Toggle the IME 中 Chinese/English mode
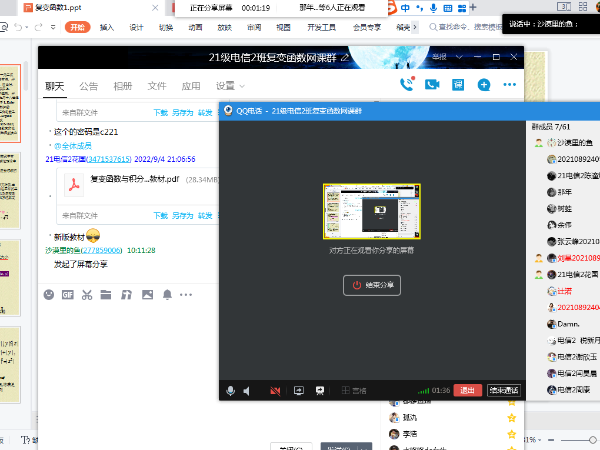This screenshot has height=450, width=600. click(405, 8)
